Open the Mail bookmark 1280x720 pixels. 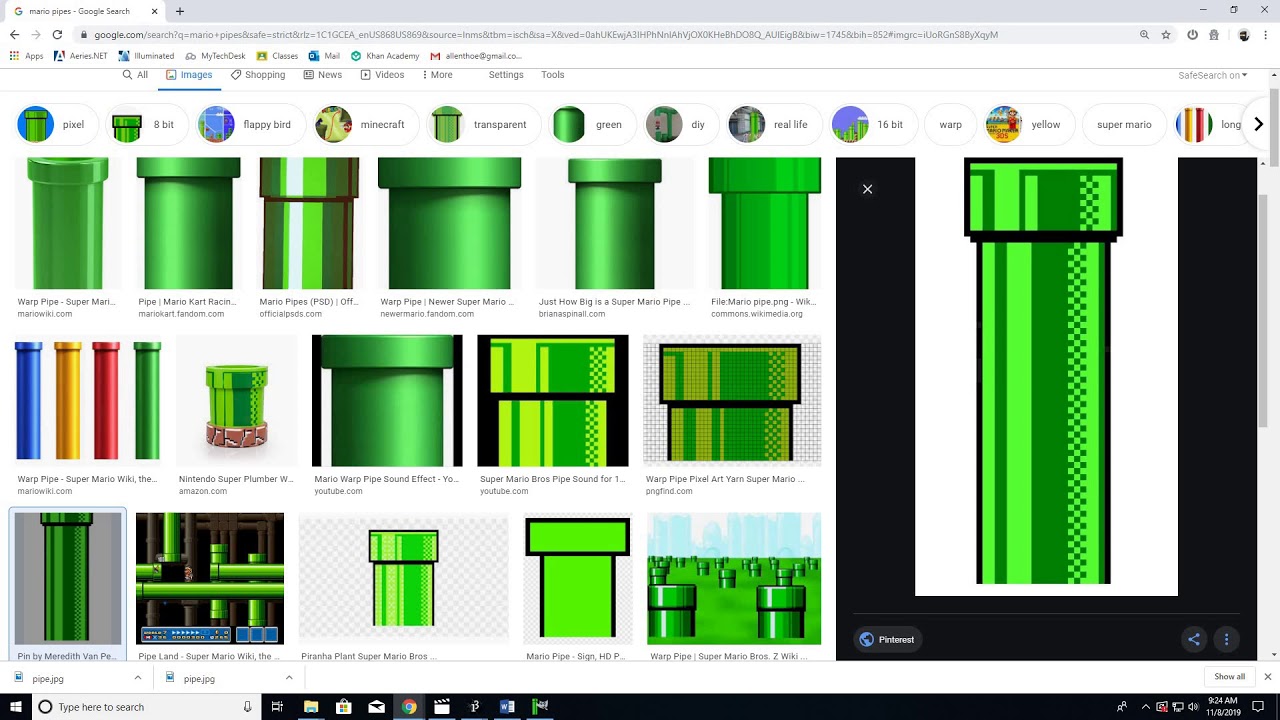pos(324,56)
